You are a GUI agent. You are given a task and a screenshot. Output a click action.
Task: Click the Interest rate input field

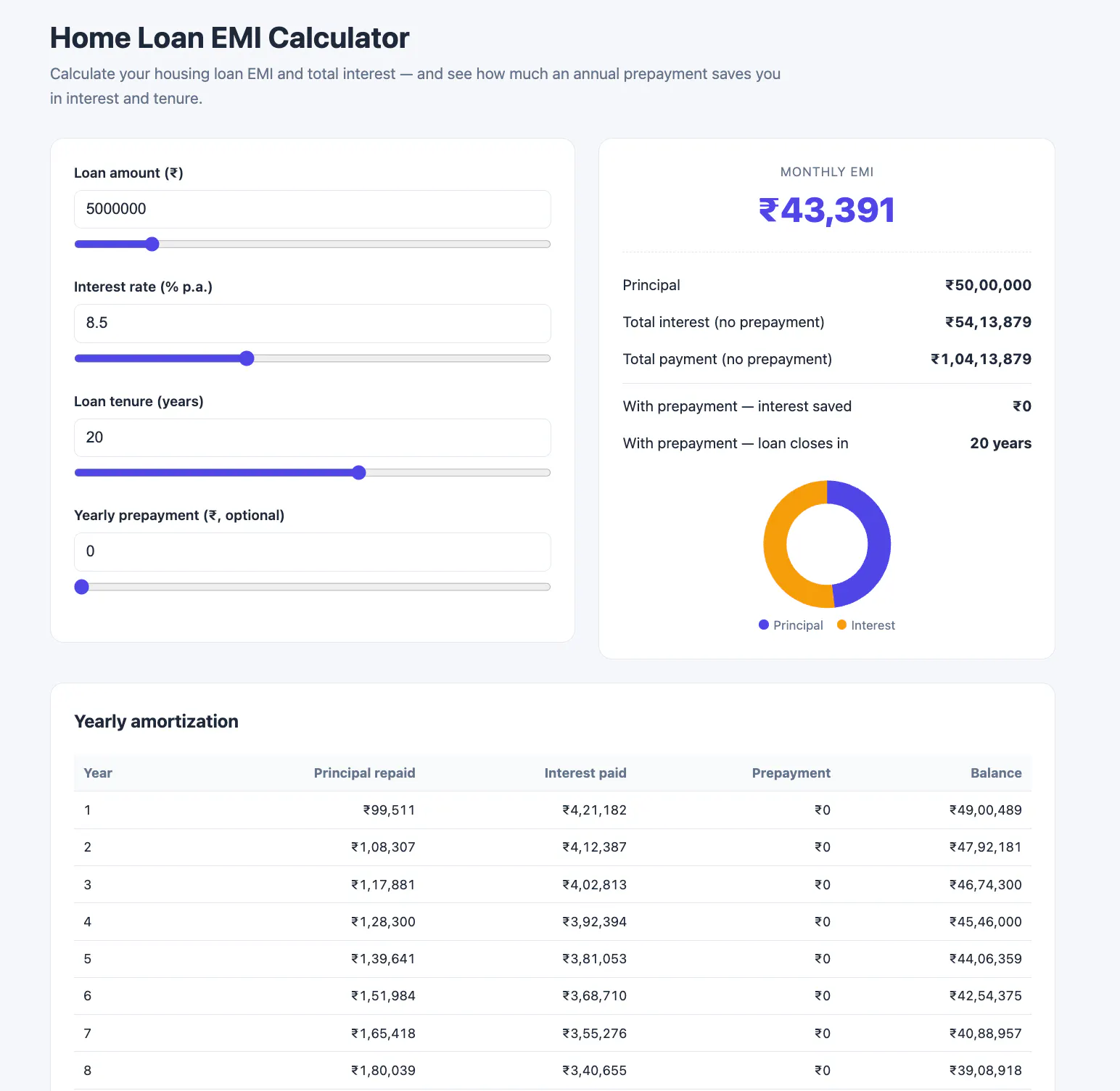(312, 323)
